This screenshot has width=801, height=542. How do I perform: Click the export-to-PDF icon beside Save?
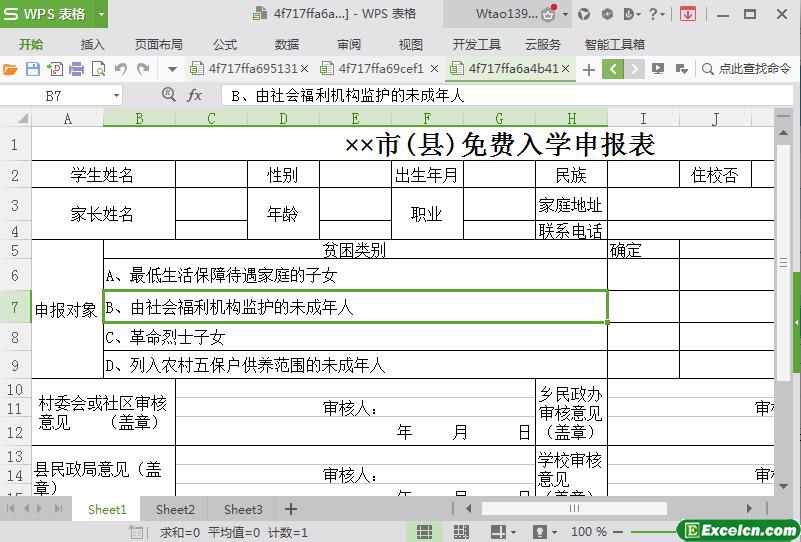click(55, 69)
